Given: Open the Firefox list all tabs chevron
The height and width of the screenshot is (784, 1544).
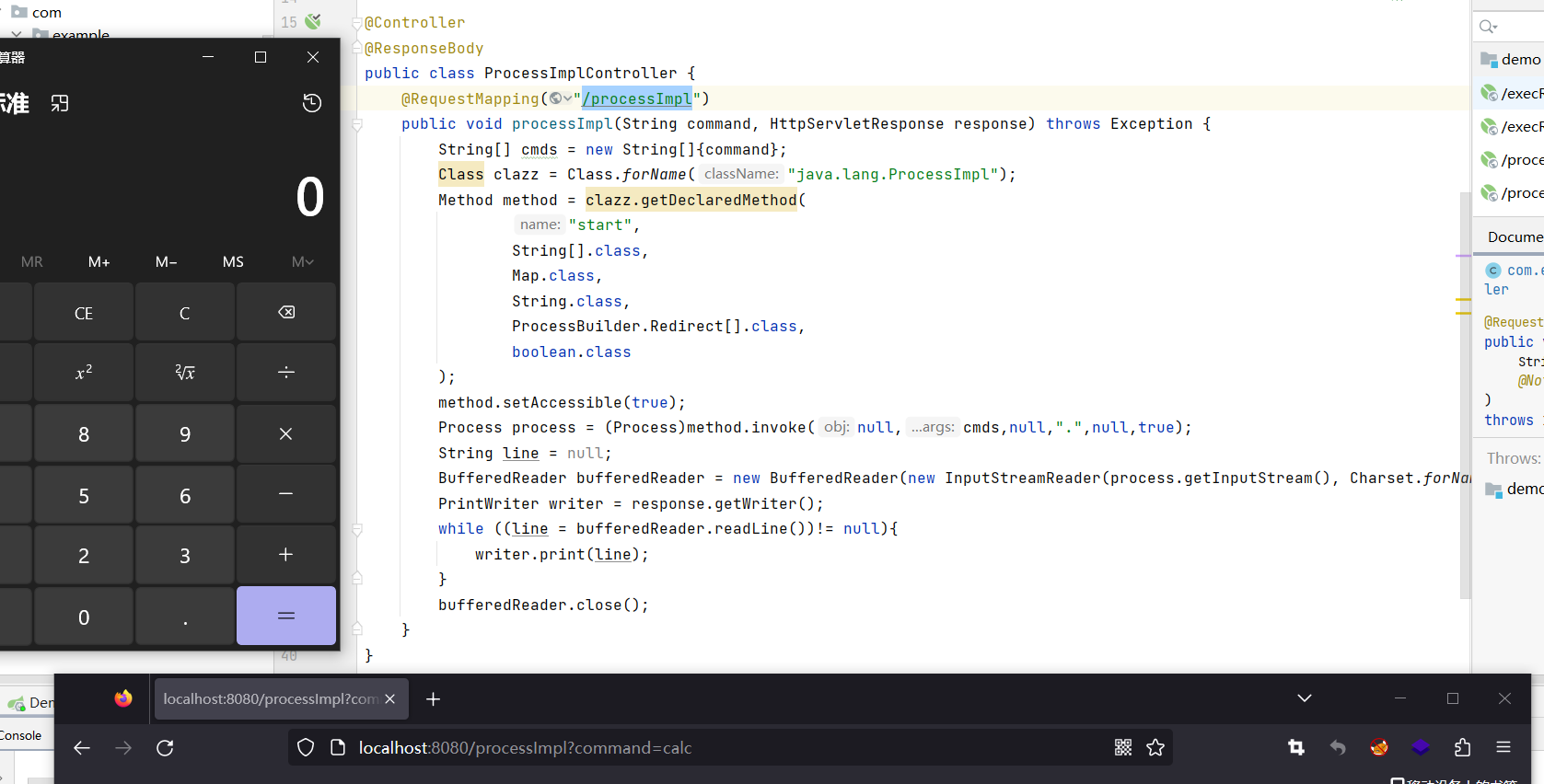Looking at the screenshot, I should [1305, 698].
